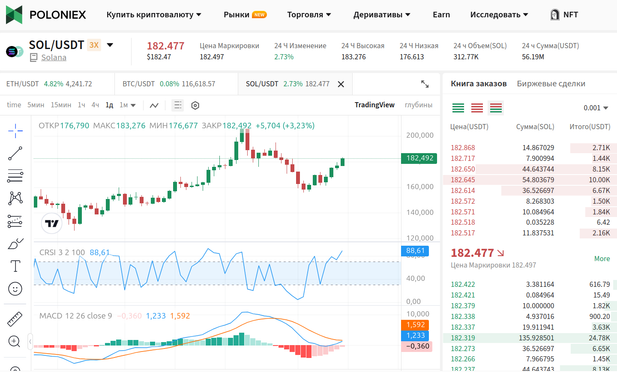The image size is (617, 374).
Task: Select the 4ч timeframe
Action: (95, 105)
